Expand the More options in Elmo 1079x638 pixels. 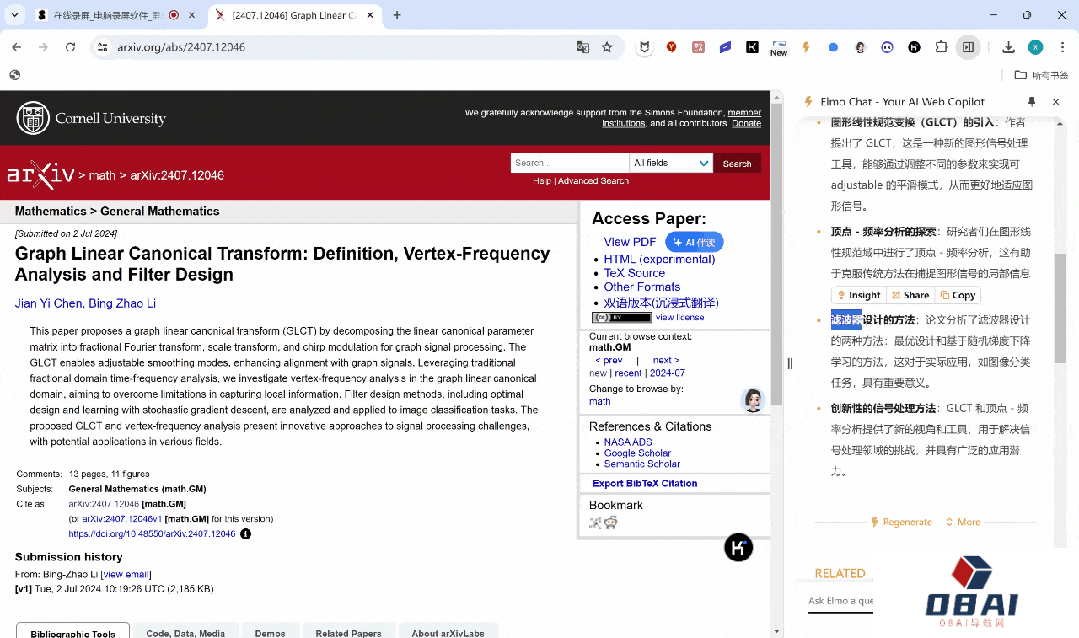click(x=962, y=522)
